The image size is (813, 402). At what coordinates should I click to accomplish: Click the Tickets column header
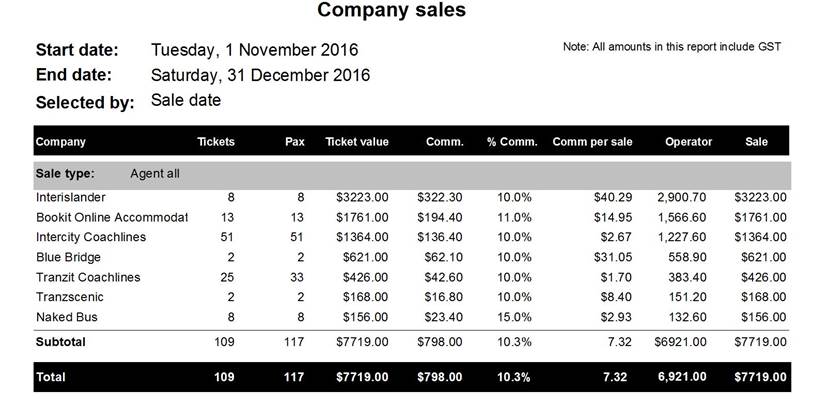pos(216,142)
